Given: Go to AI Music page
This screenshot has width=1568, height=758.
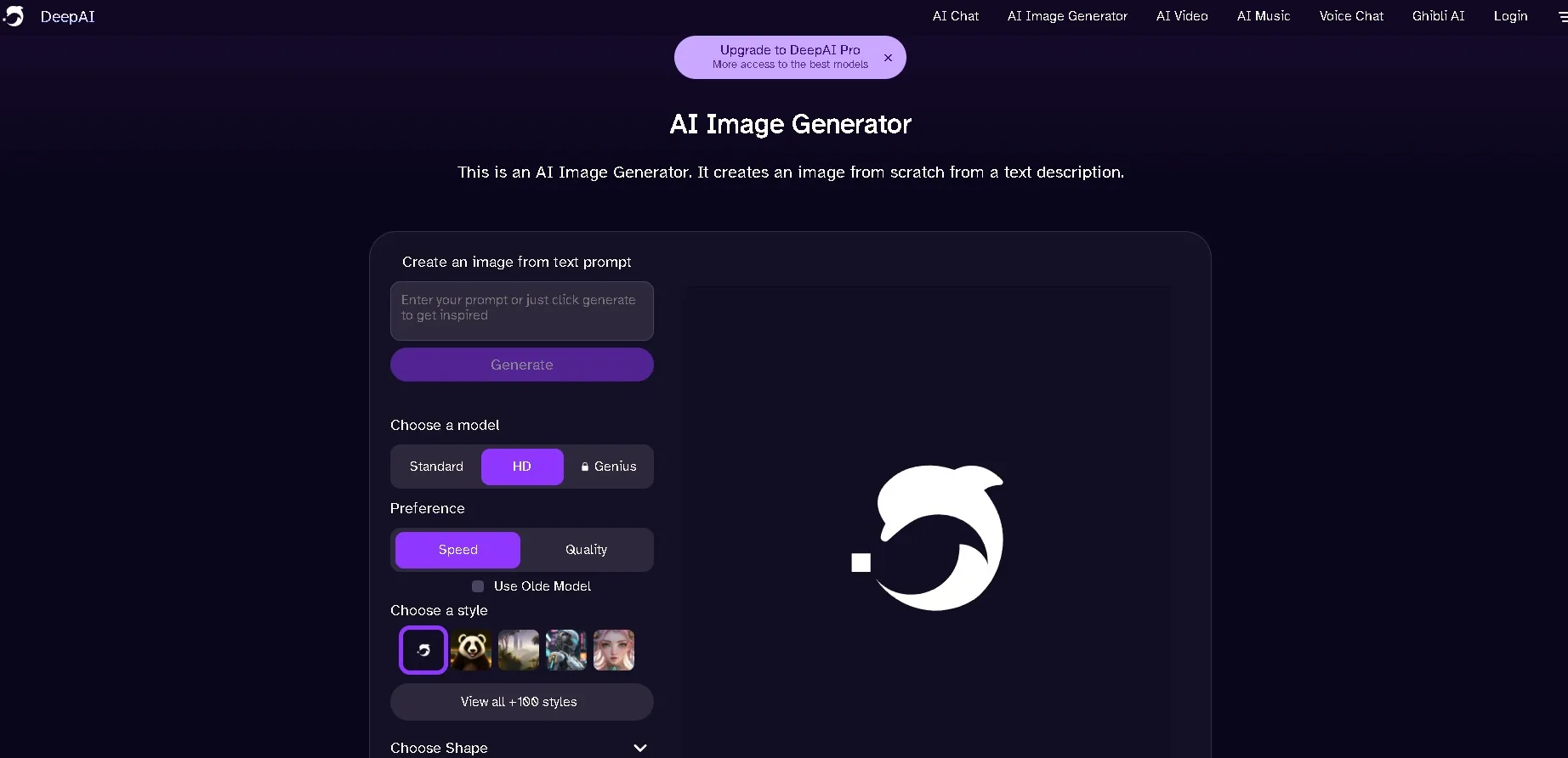Looking at the screenshot, I should coord(1264,16).
